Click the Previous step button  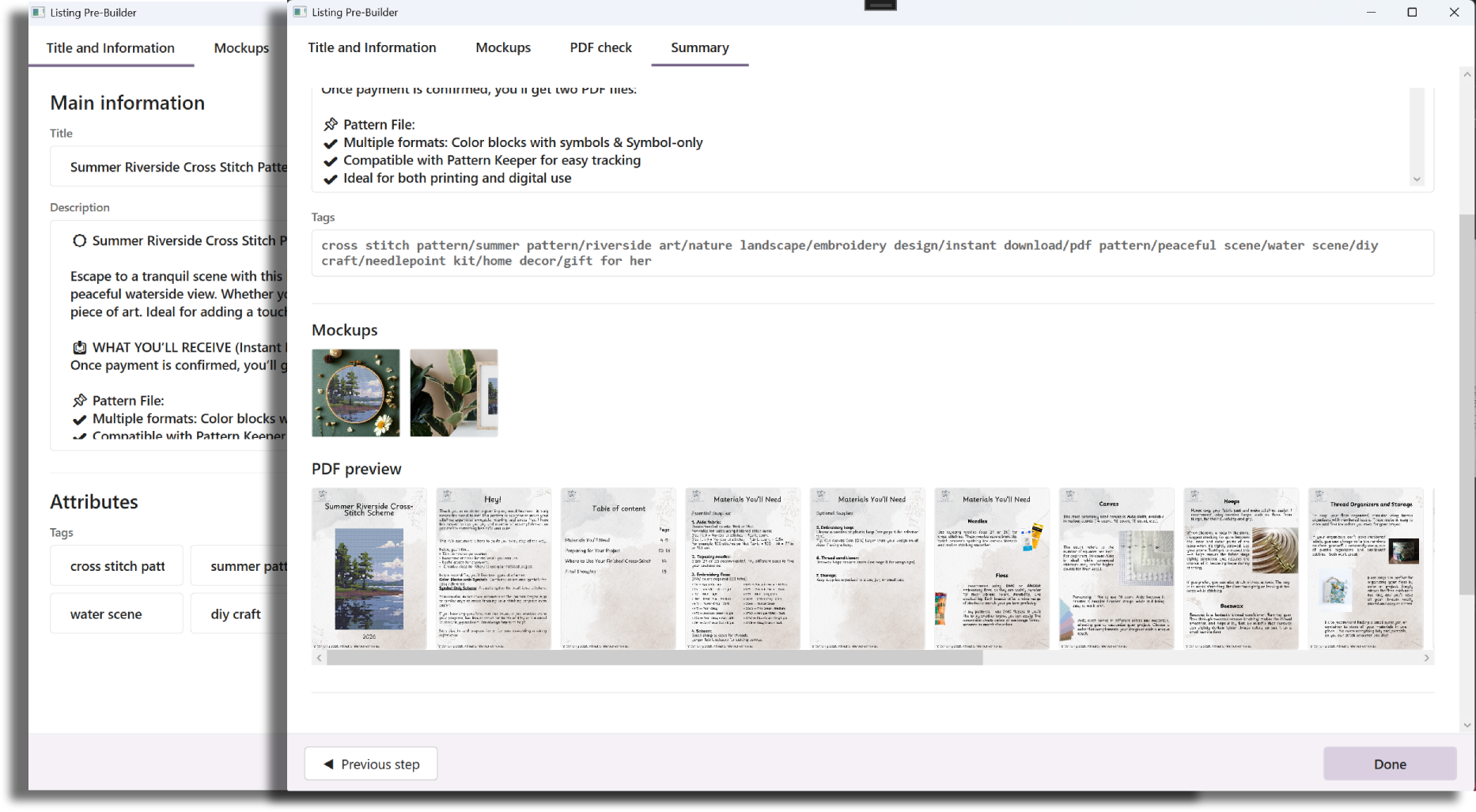pos(371,764)
